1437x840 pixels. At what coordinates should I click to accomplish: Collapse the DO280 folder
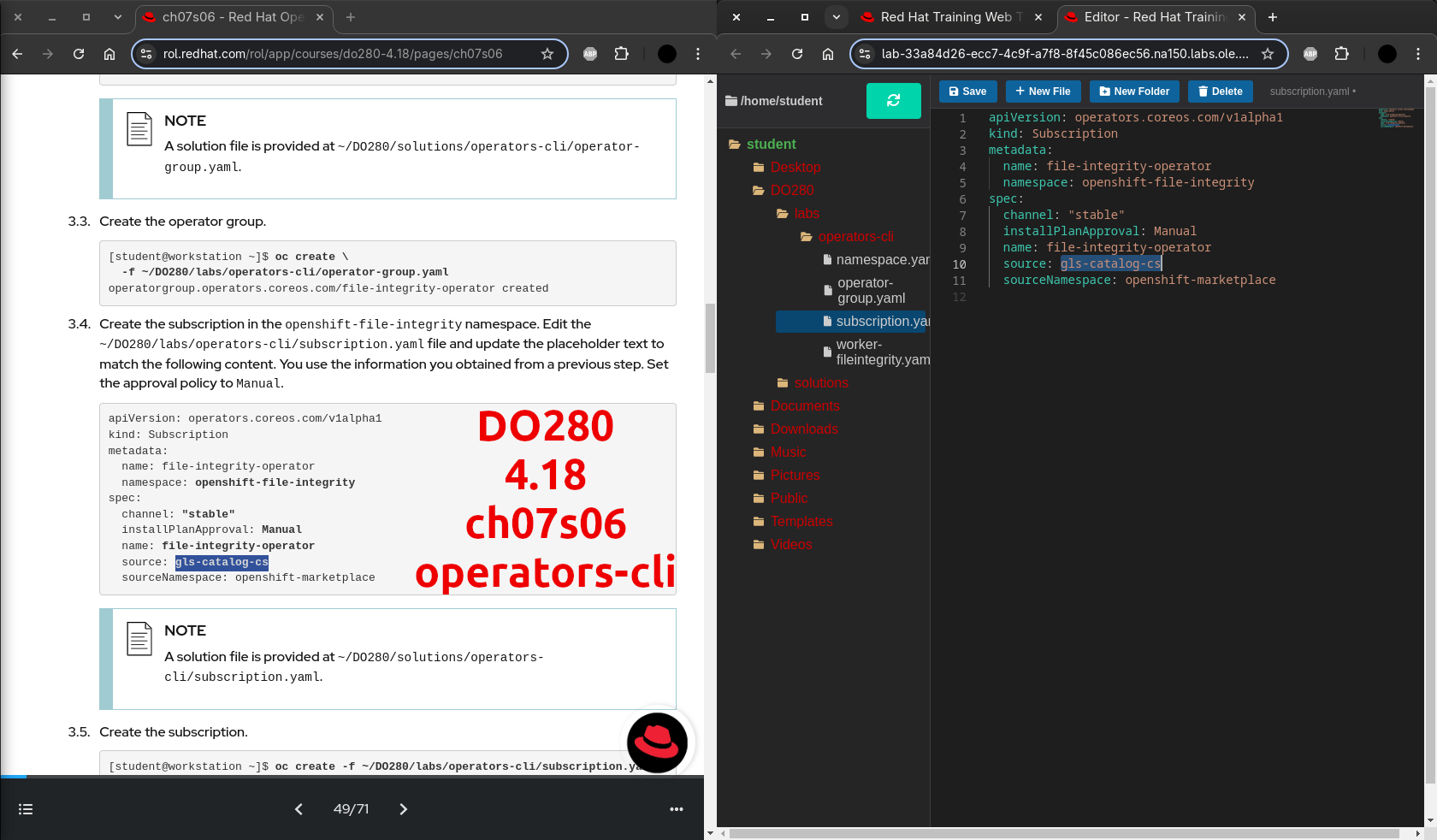click(x=783, y=191)
